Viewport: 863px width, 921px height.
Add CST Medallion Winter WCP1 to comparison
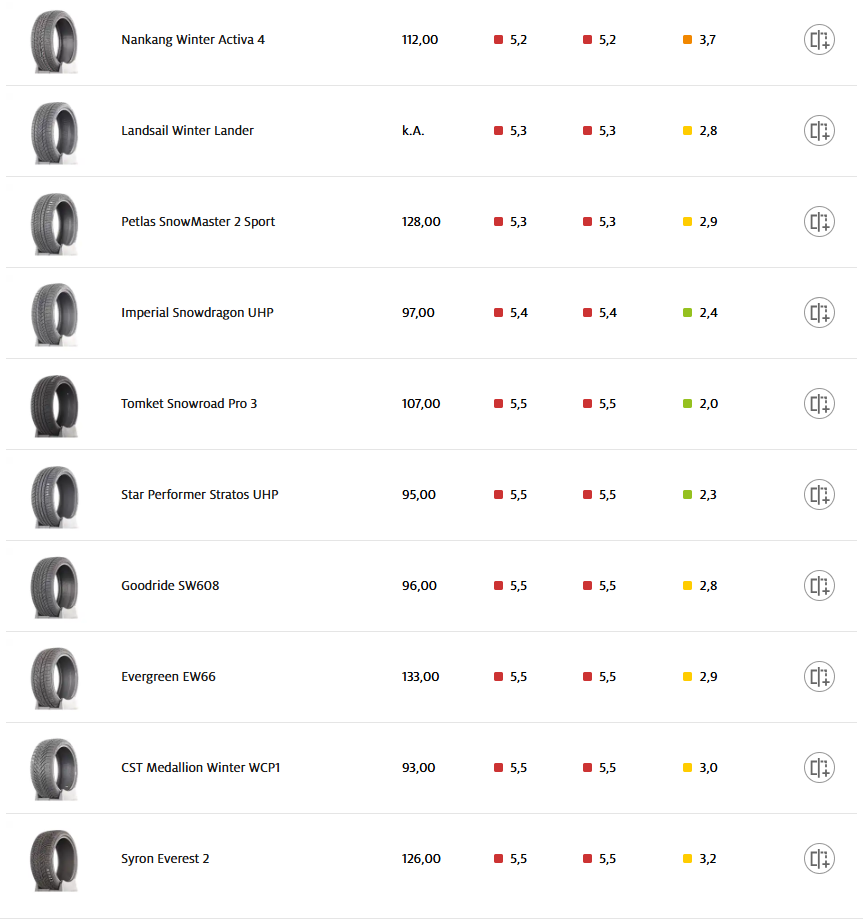(819, 768)
